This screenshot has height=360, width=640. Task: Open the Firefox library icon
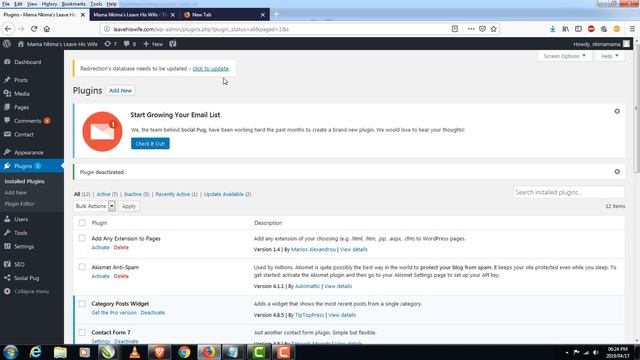click(565, 29)
